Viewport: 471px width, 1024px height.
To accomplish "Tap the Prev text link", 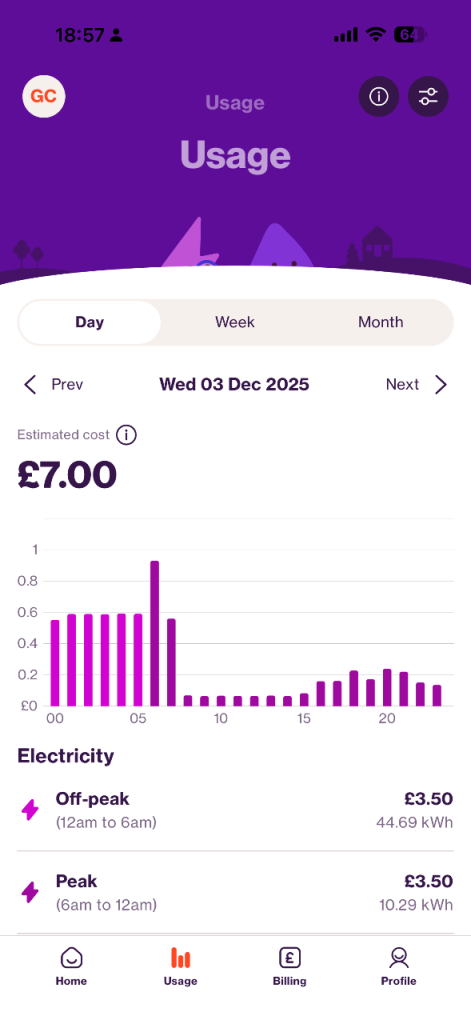I will click(x=67, y=385).
